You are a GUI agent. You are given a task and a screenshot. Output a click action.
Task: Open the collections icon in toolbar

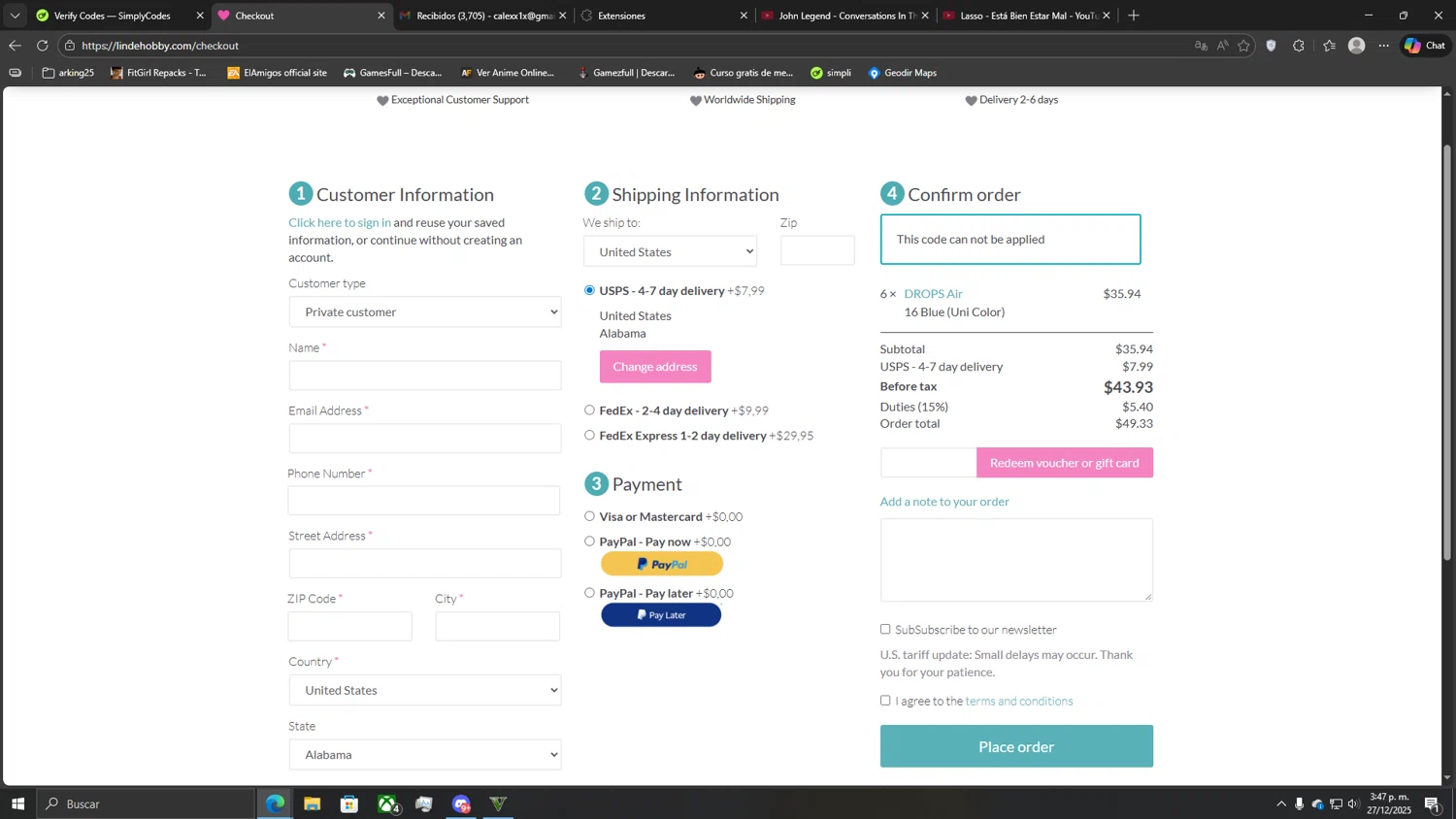pos(1329,46)
